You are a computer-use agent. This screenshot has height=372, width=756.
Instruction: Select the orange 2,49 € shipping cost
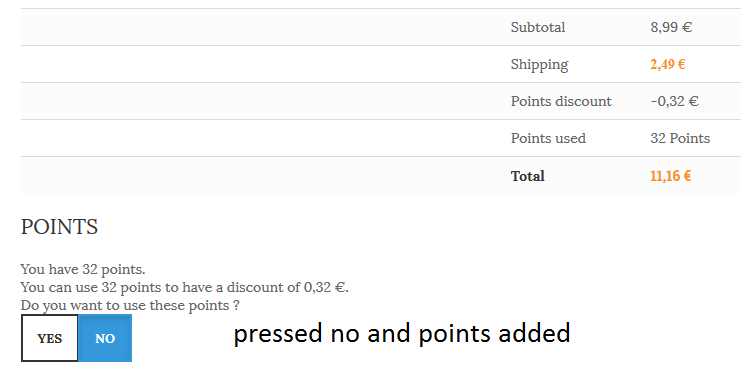[x=668, y=65]
